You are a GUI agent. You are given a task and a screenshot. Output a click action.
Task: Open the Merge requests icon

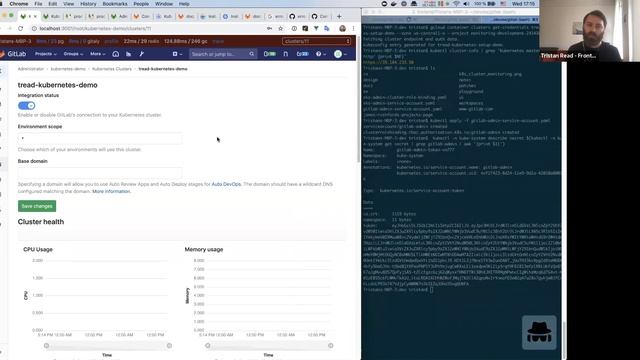coord(286,54)
